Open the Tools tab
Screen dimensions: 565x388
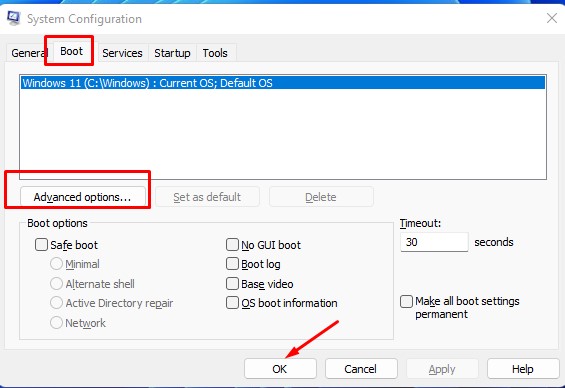click(x=215, y=53)
